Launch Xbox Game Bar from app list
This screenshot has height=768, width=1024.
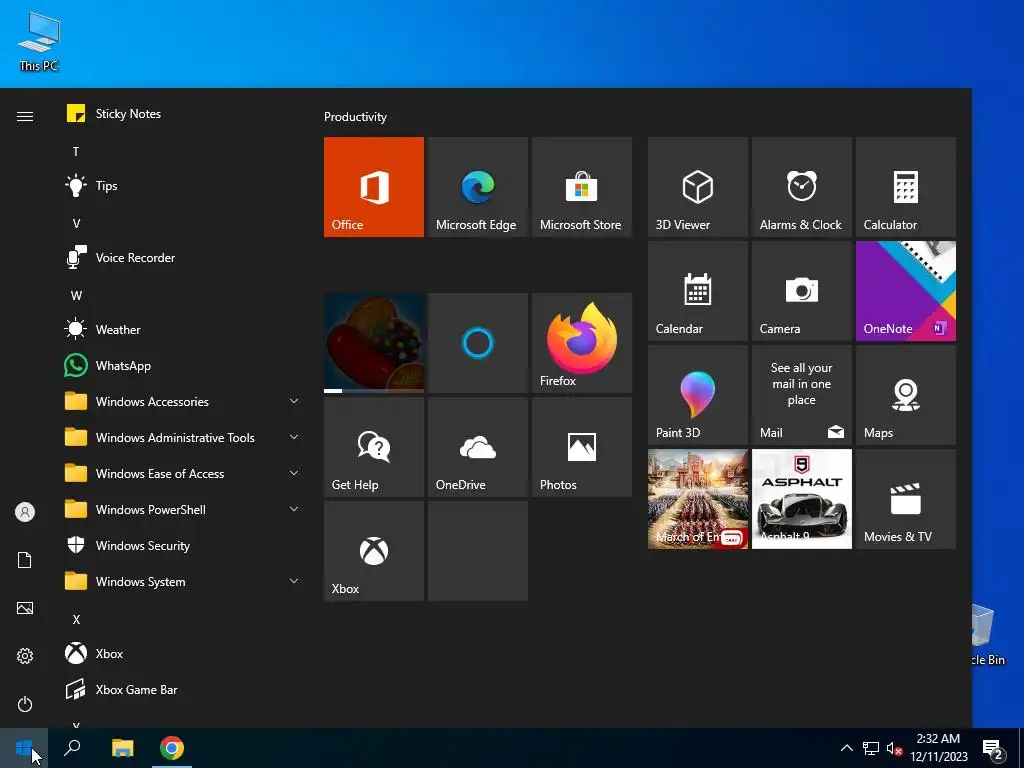tap(182, 690)
